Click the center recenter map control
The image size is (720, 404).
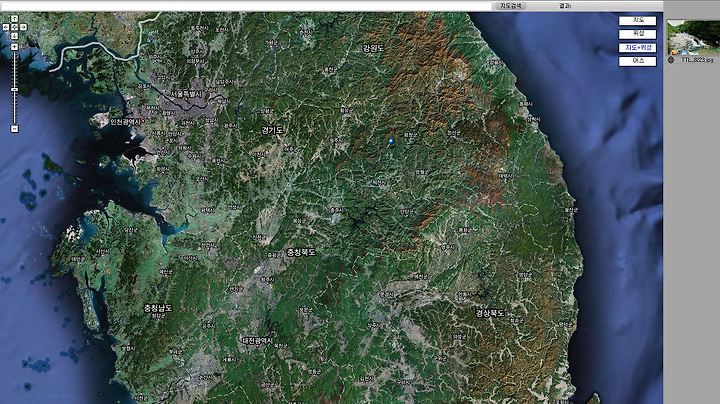[x=14, y=28]
